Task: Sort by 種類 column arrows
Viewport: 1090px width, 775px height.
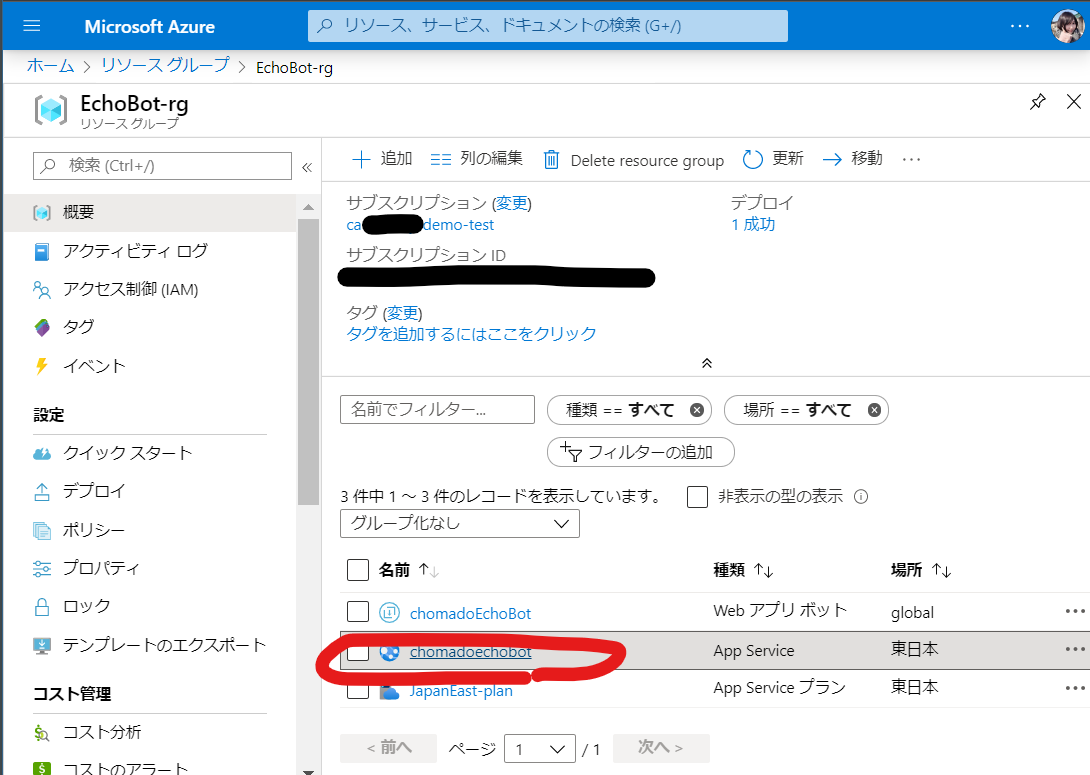Action: click(x=763, y=571)
